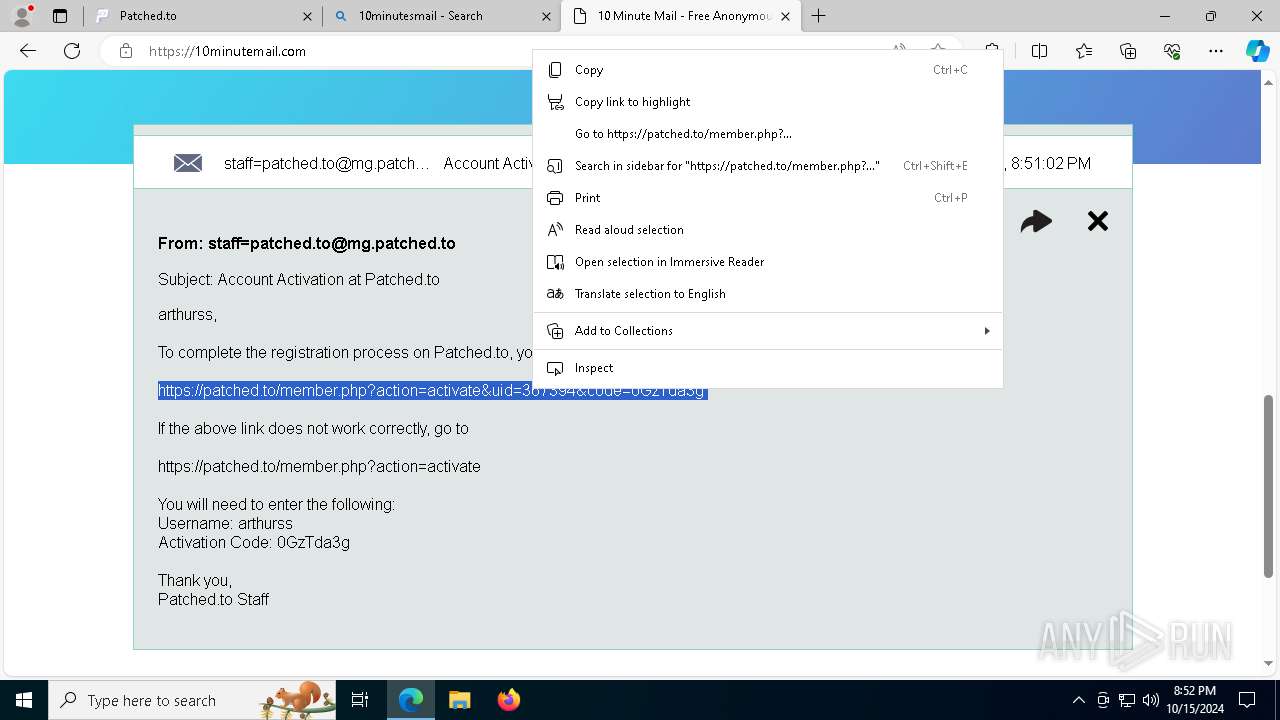The width and height of the screenshot is (1280, 720).
Task: Select Copy link to highlight
Action: 767,102
